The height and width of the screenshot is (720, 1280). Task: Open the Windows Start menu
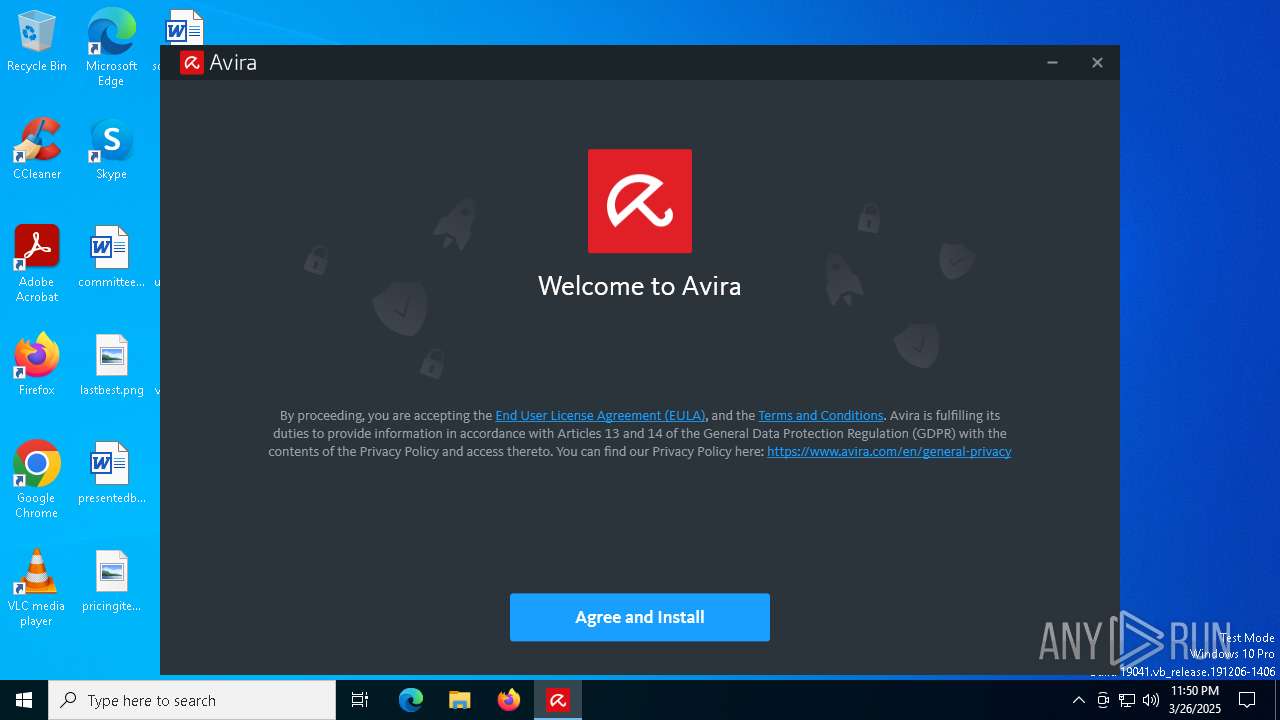pyautogui.click(x=24, y=700)
